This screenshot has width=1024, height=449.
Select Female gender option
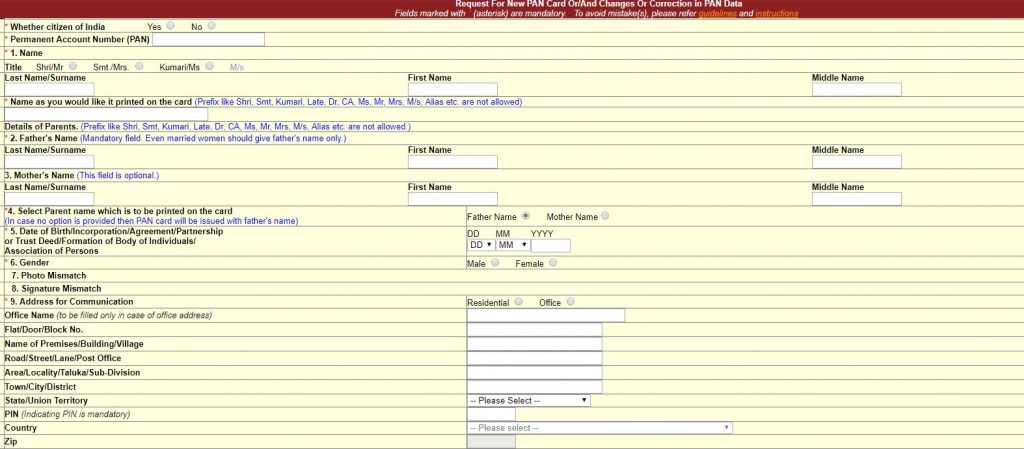pyautogui.click(x=553, y=263)
